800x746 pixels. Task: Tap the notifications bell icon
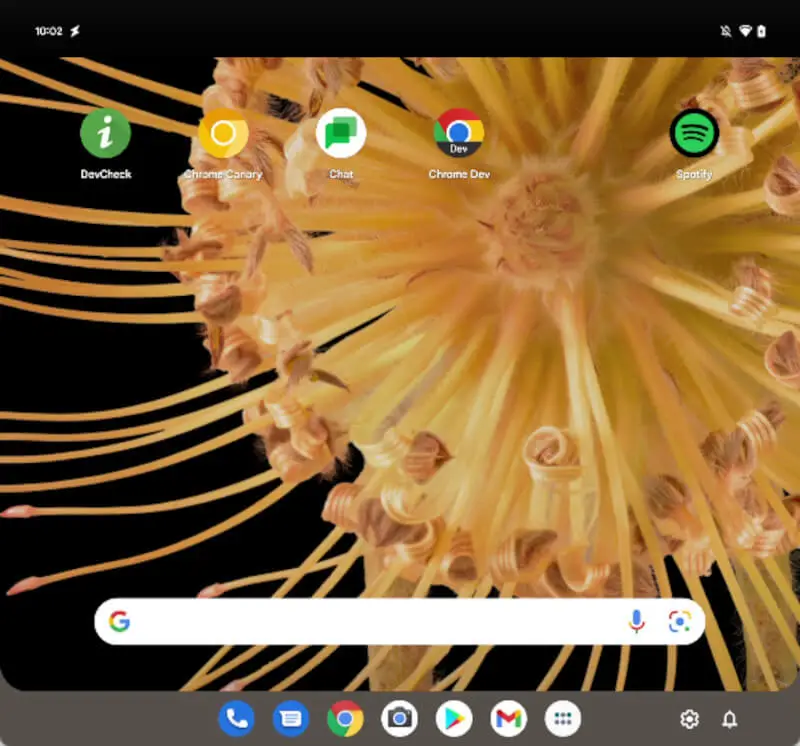[729, 719]
